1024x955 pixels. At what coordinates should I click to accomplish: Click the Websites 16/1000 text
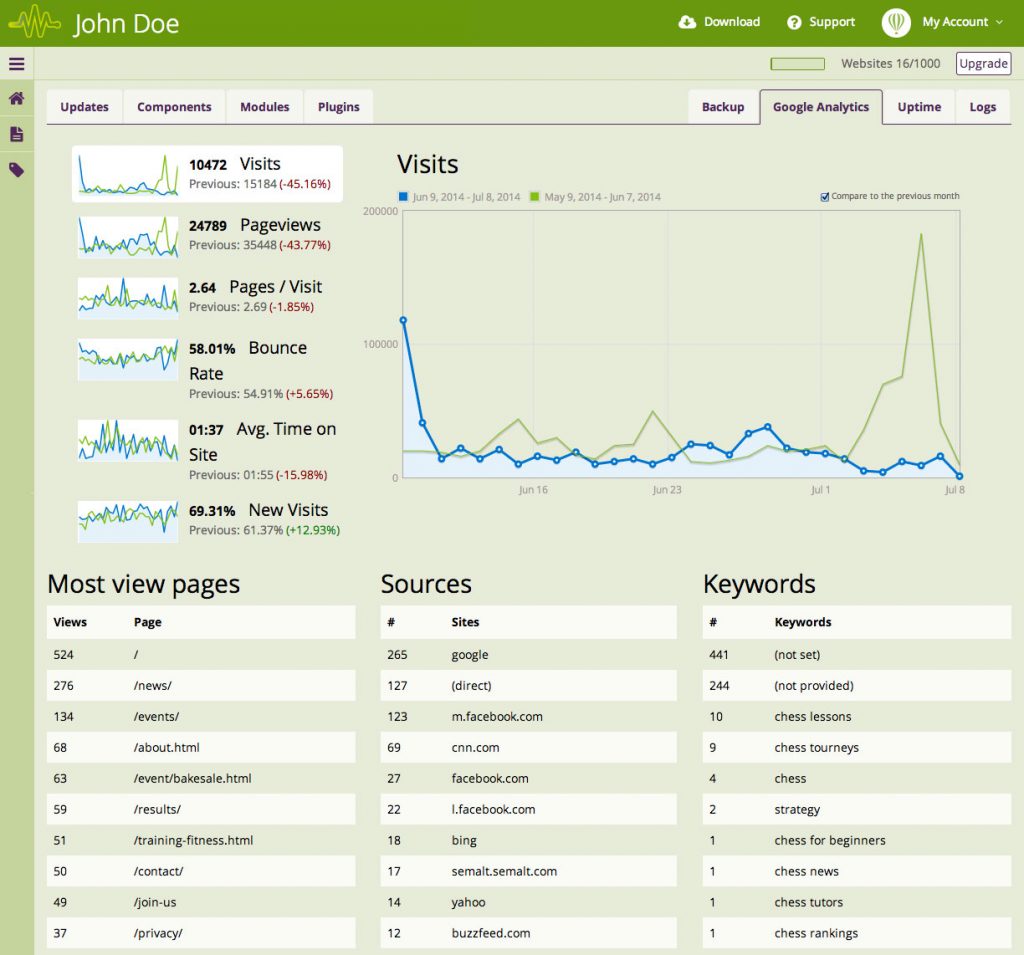(x=891, y=63)
